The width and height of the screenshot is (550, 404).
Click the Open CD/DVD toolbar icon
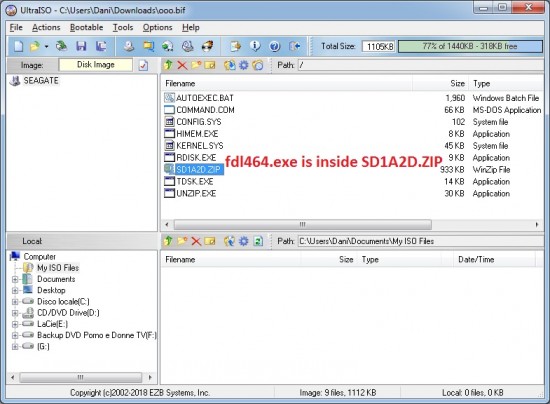[x=62, y=46]
